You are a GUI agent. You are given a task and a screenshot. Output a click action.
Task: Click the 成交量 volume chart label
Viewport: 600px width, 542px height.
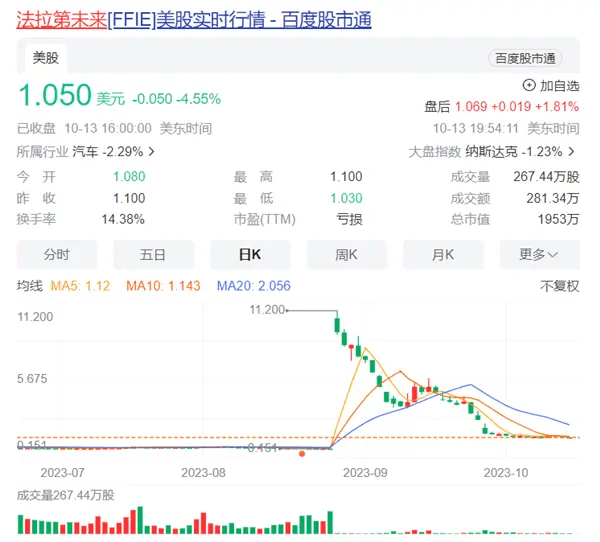pos(66,495)
